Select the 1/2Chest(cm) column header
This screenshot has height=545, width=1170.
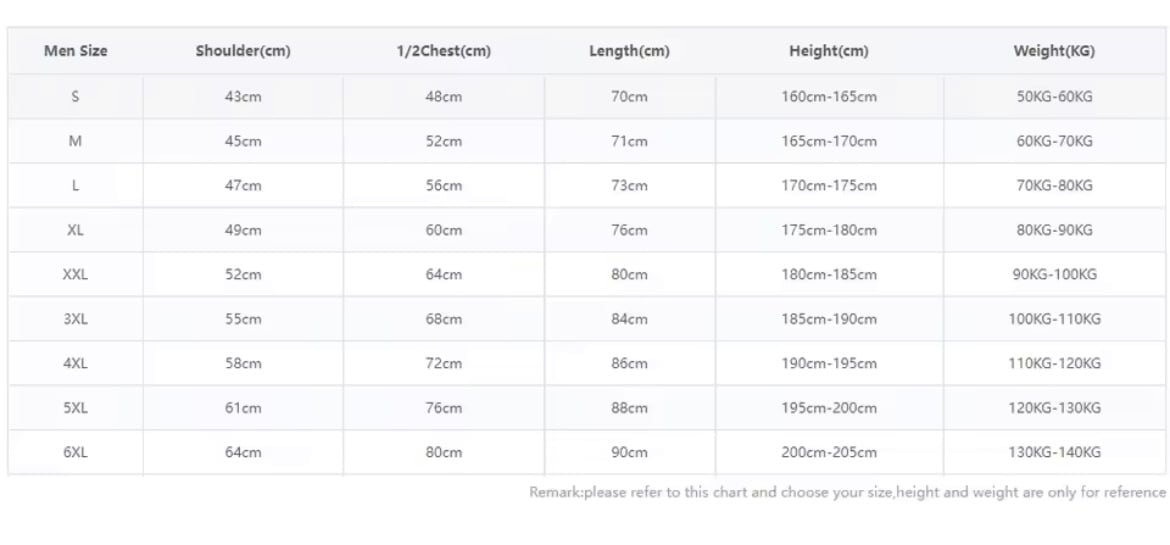[443, 51]
